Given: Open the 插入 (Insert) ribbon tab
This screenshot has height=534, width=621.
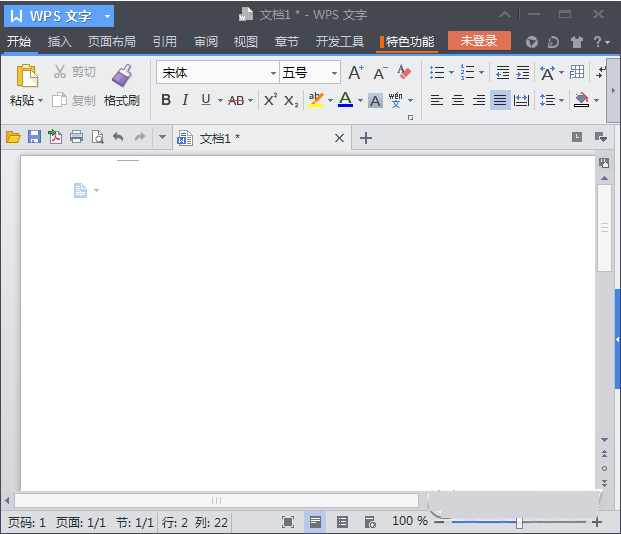Looking at the screenshot, I should pos(60,42).
